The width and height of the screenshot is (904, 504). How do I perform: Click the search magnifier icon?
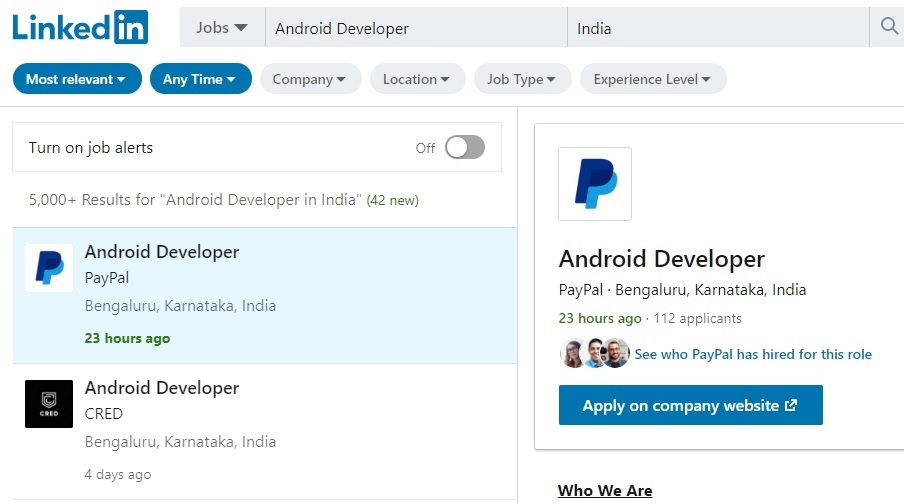click(x=888, y=27)
